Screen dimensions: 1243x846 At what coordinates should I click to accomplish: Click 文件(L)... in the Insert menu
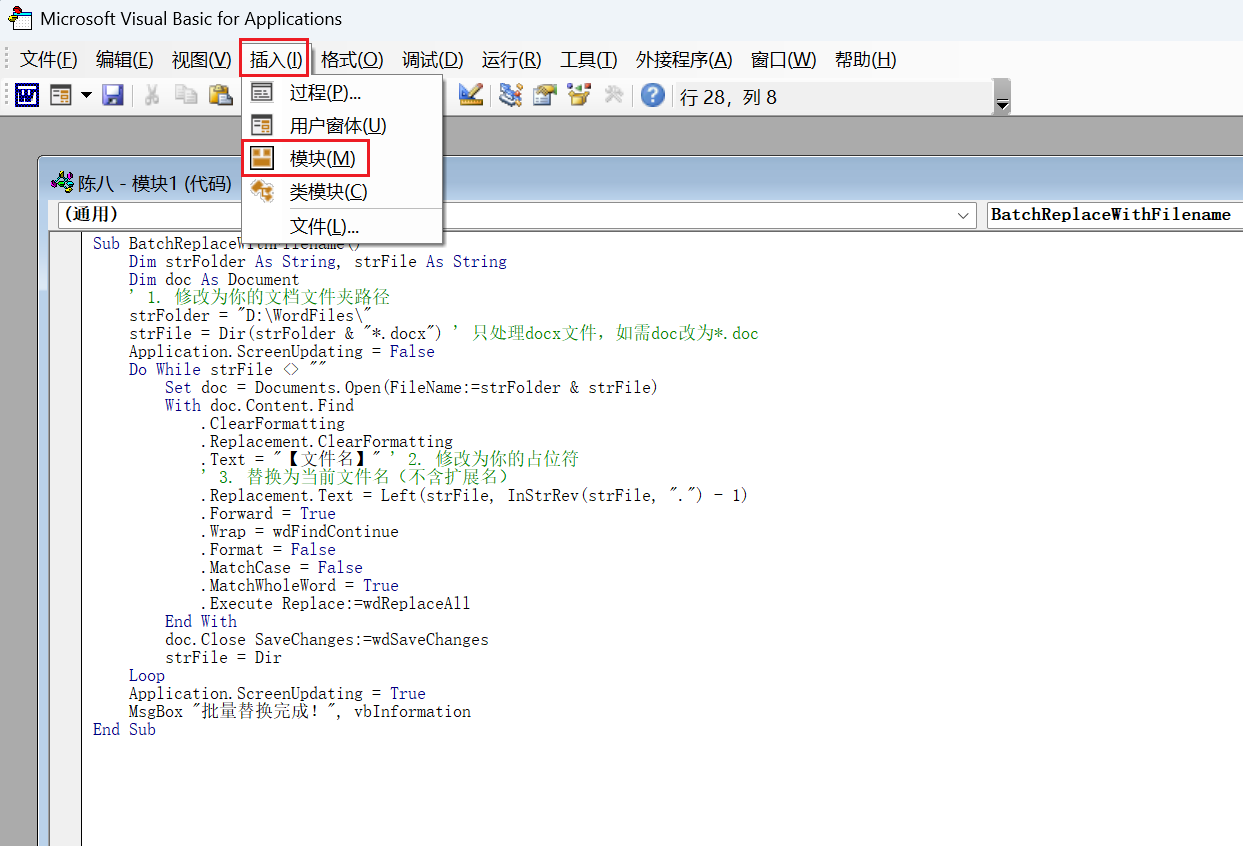(x=324, y=226)
